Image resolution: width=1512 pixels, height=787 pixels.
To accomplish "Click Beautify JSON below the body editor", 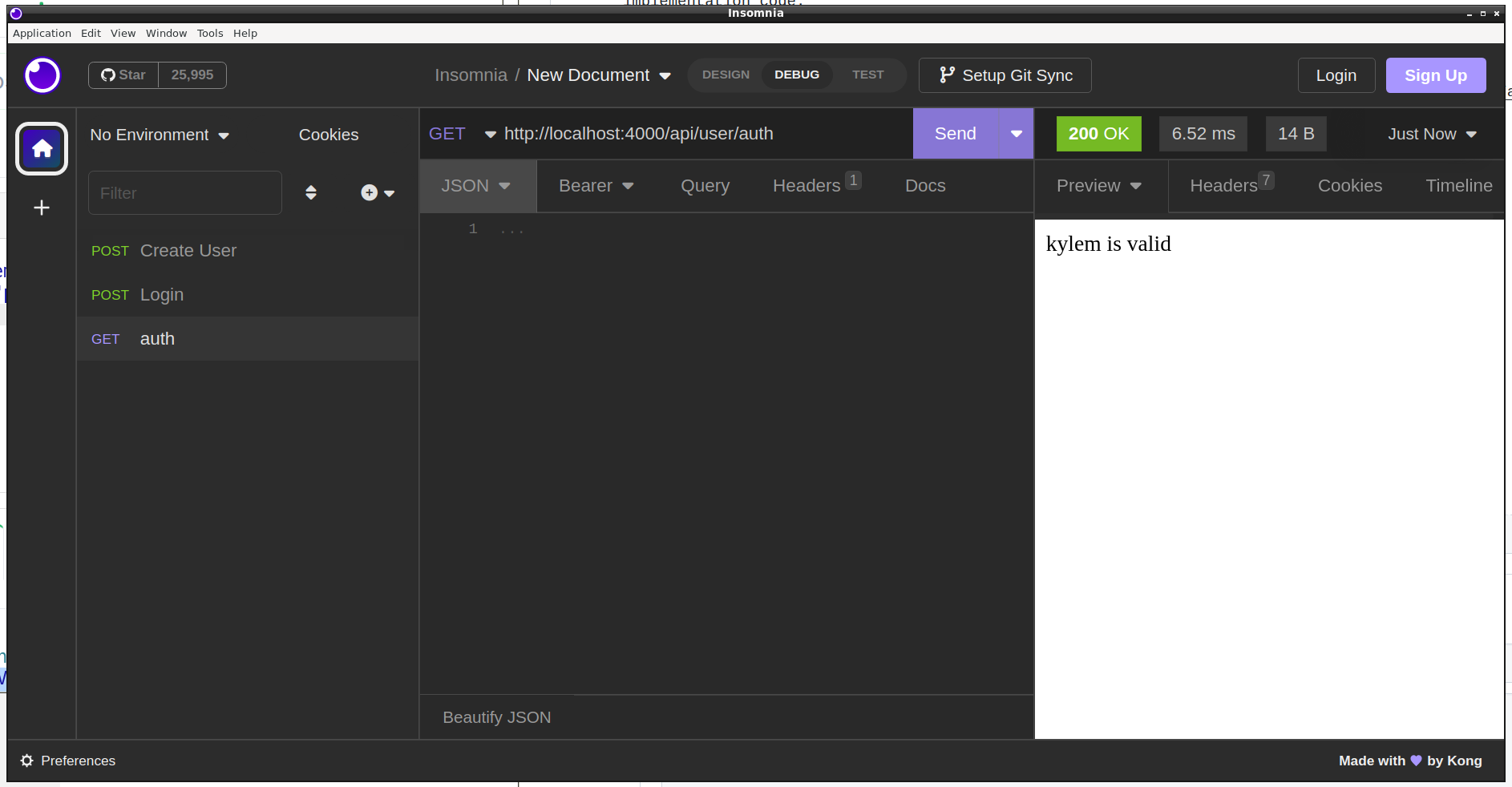I will coord(496,716).
